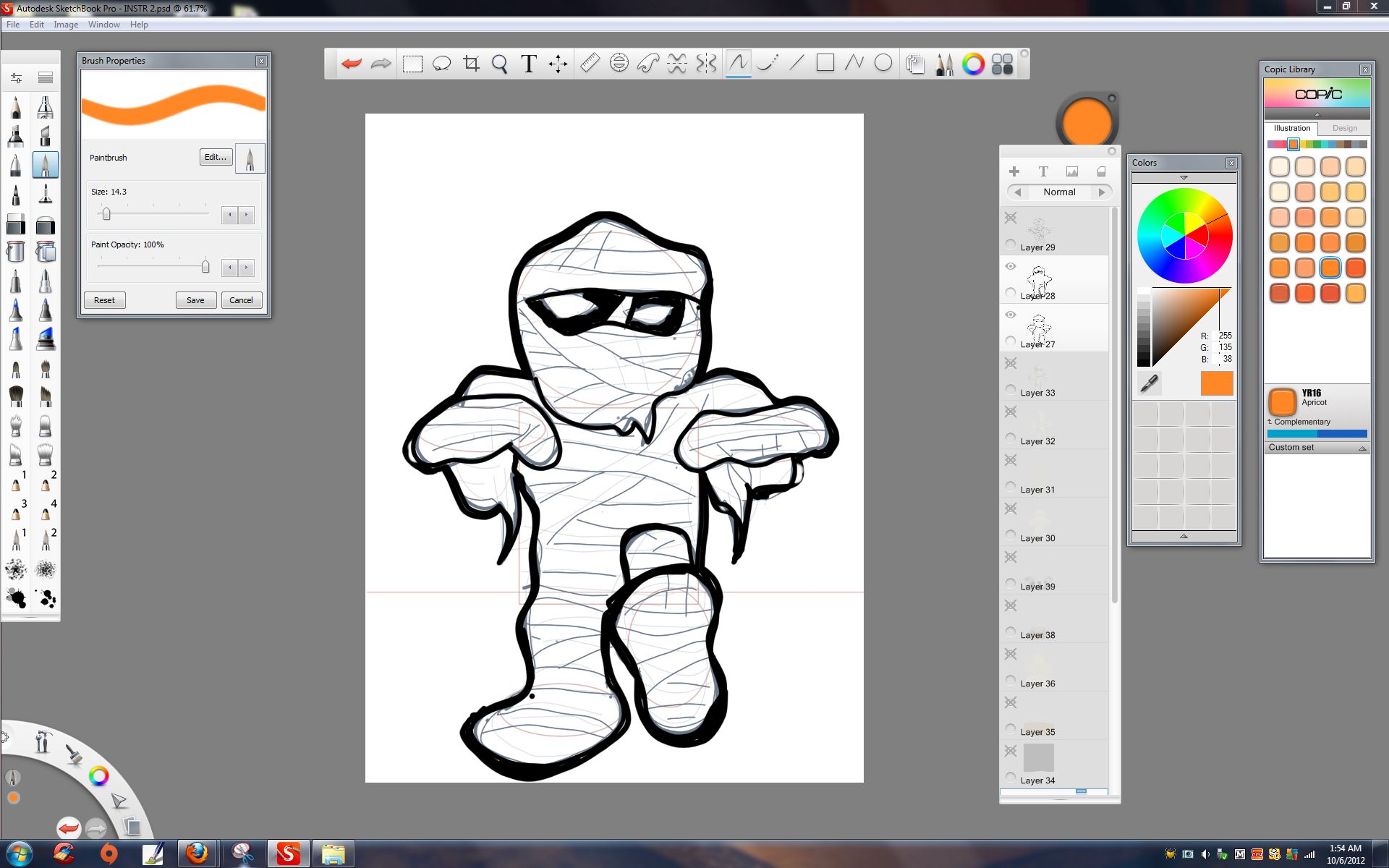The image size is (1389, 868).
Task: Add image layer in Layers panel
Action: coord(1072,171)
